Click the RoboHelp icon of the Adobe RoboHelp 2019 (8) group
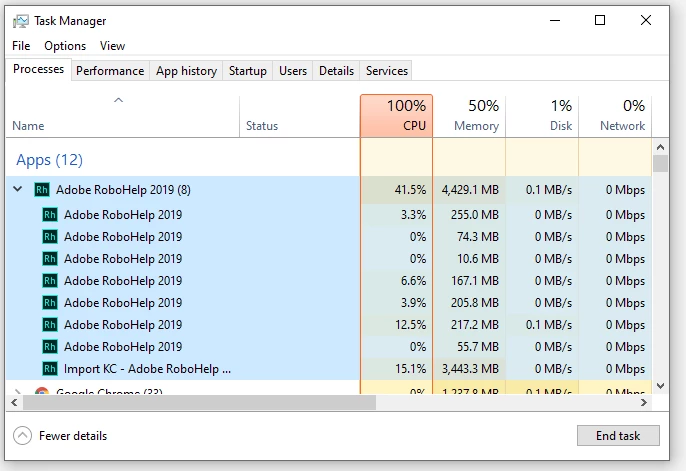The image size is (686, 471). 42,190
